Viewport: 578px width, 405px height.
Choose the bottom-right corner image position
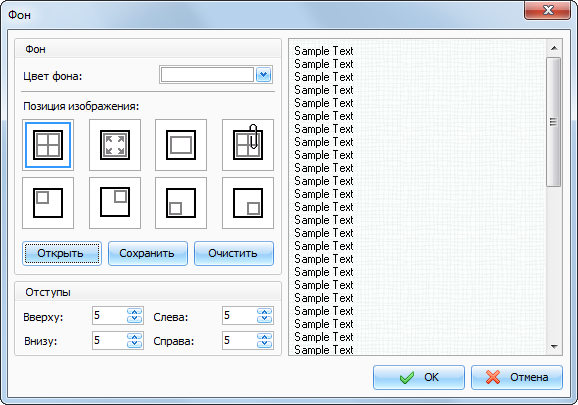248,203
